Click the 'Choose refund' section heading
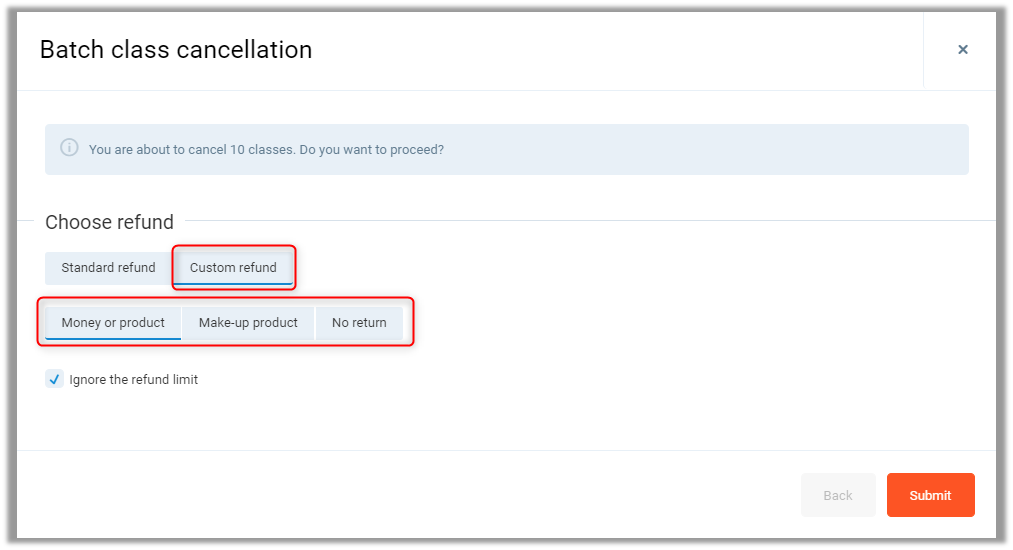This screenshot has height=550, width=1013. click(x=109, y=222)
